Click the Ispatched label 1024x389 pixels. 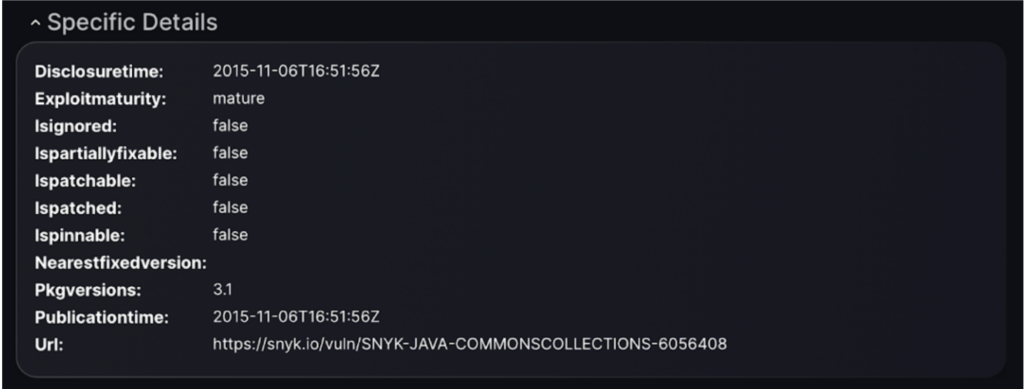(x=78, y=208)
